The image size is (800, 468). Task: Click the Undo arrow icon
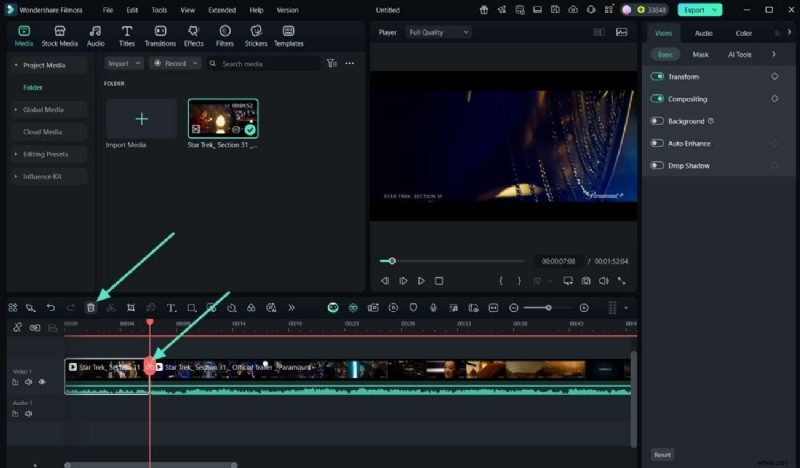[51, 308]
